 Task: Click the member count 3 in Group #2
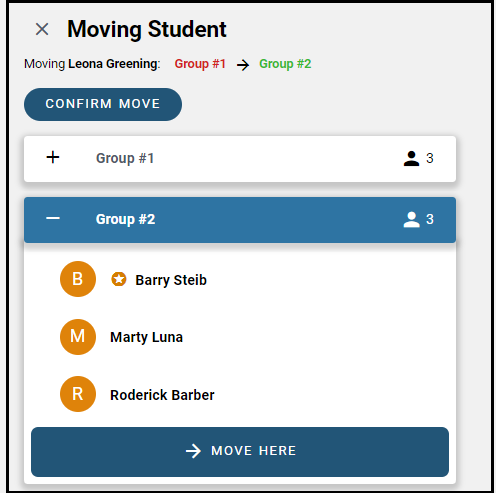[x=430, y=219]
